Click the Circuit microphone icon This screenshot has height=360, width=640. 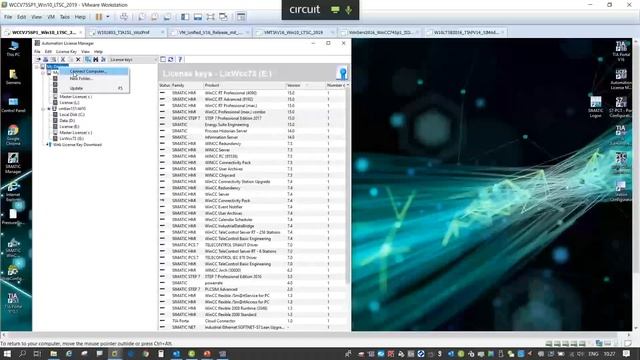[349, 10]
